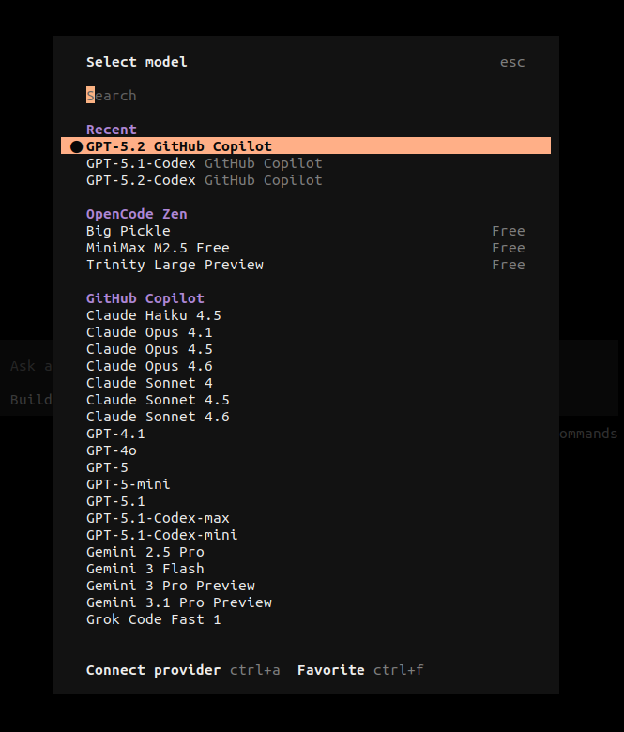624x732 pixels.
Task: Select the Claude Opus 4.1 model
Action: [149, 332]
